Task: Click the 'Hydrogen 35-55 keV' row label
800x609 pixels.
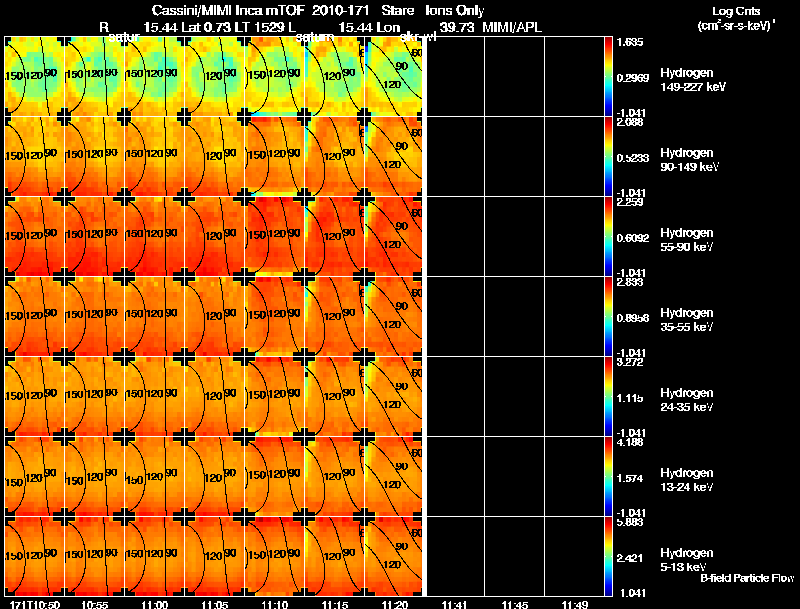Action: coord(687,320)
